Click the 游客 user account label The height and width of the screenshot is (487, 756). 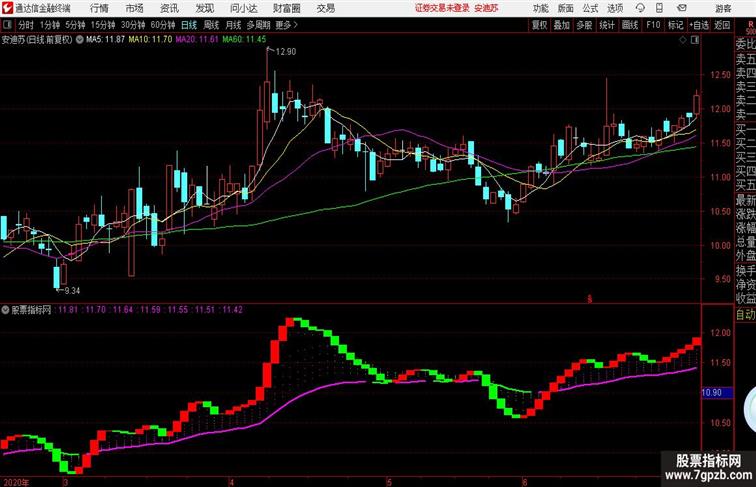[723, 8]
